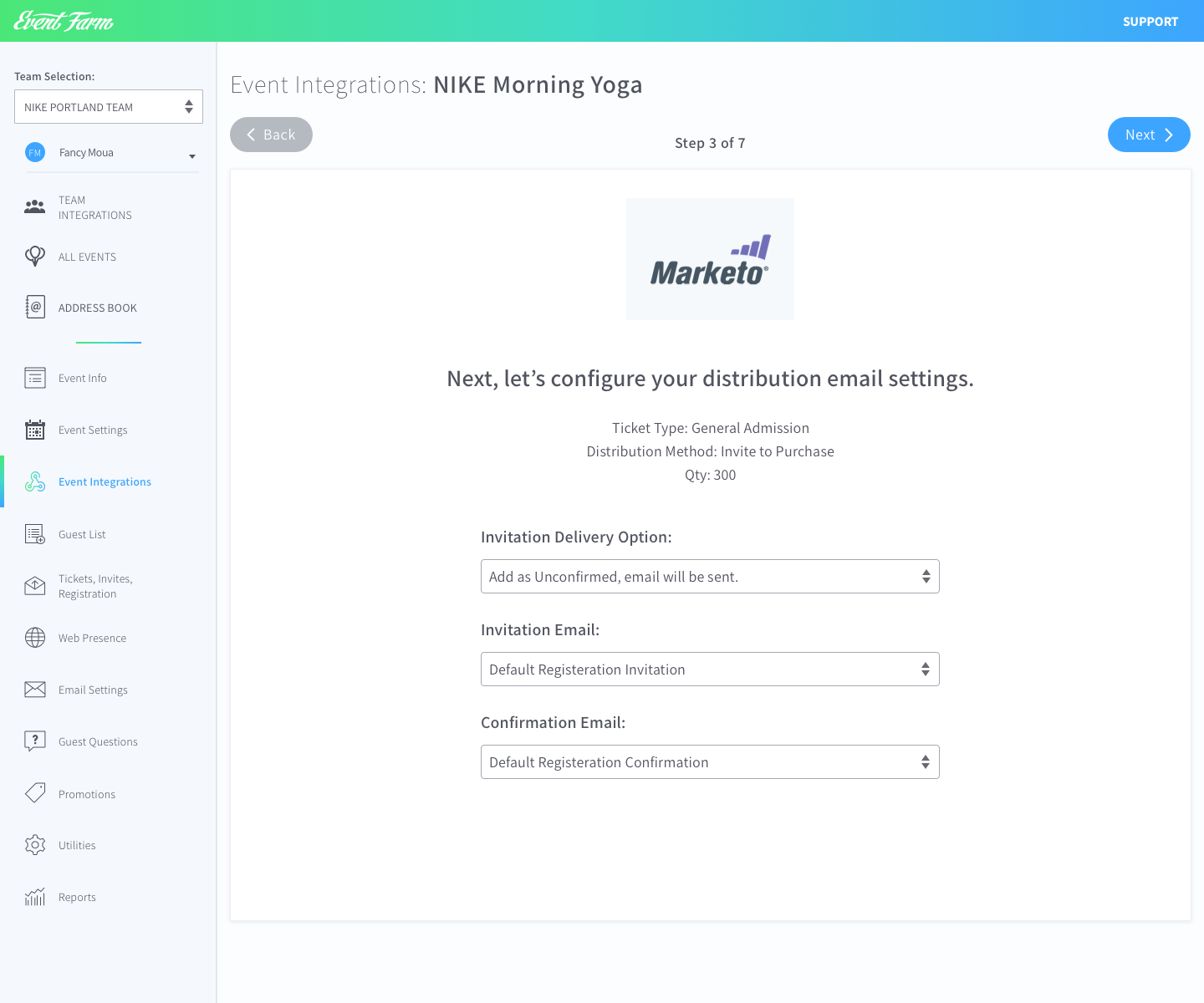Click the Utilities gear icon
Viewport: 1204px width, 1003px height.
click(35, 845)
